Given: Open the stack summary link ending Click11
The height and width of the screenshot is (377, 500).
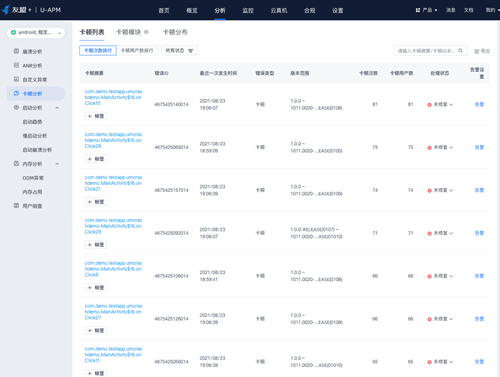Looking at the screenshot, I should coord(113,355).
